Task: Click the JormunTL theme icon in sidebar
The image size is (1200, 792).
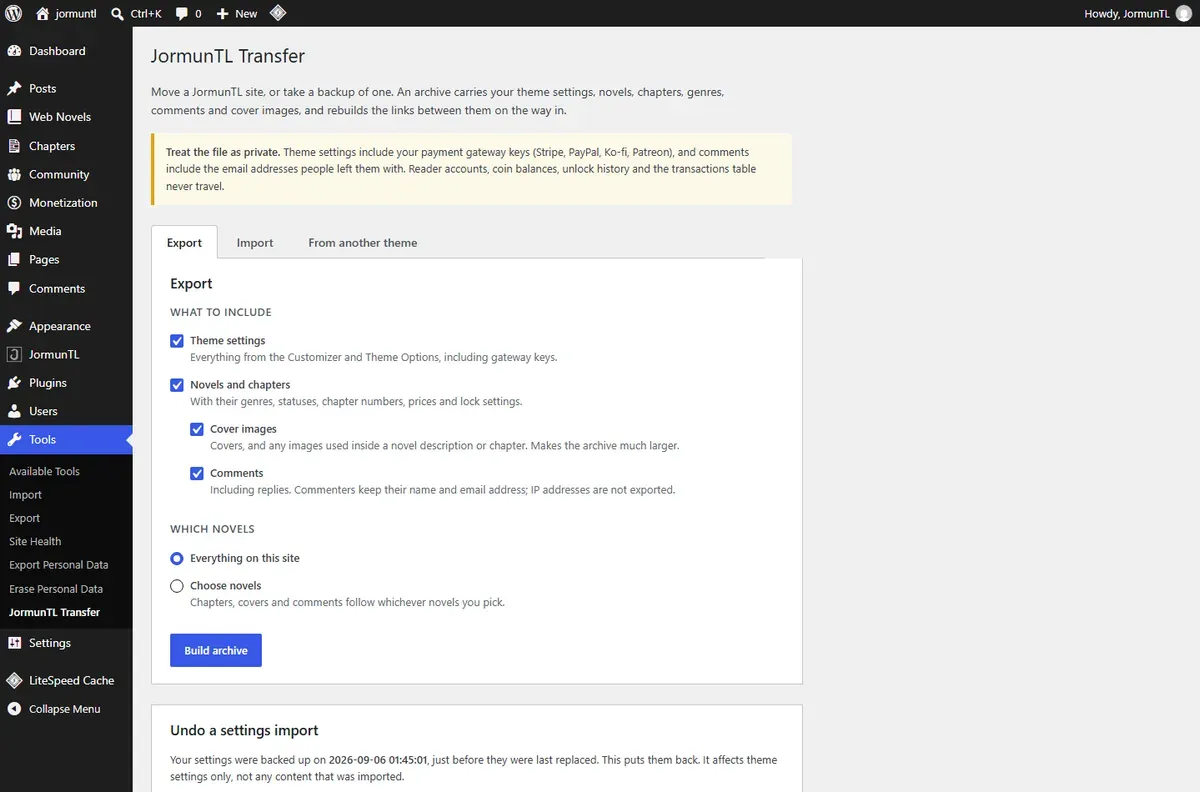Action: [x=14, y=354]
